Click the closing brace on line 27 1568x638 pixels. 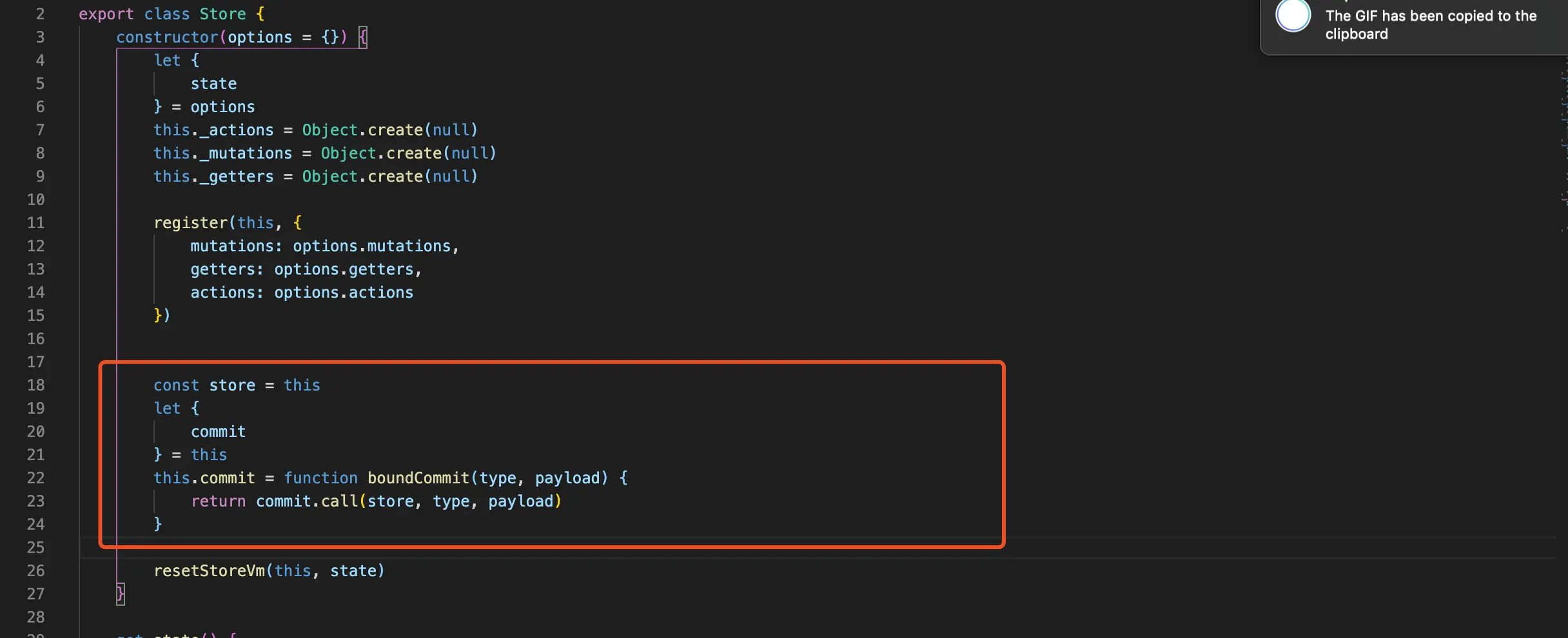[121, 594]
